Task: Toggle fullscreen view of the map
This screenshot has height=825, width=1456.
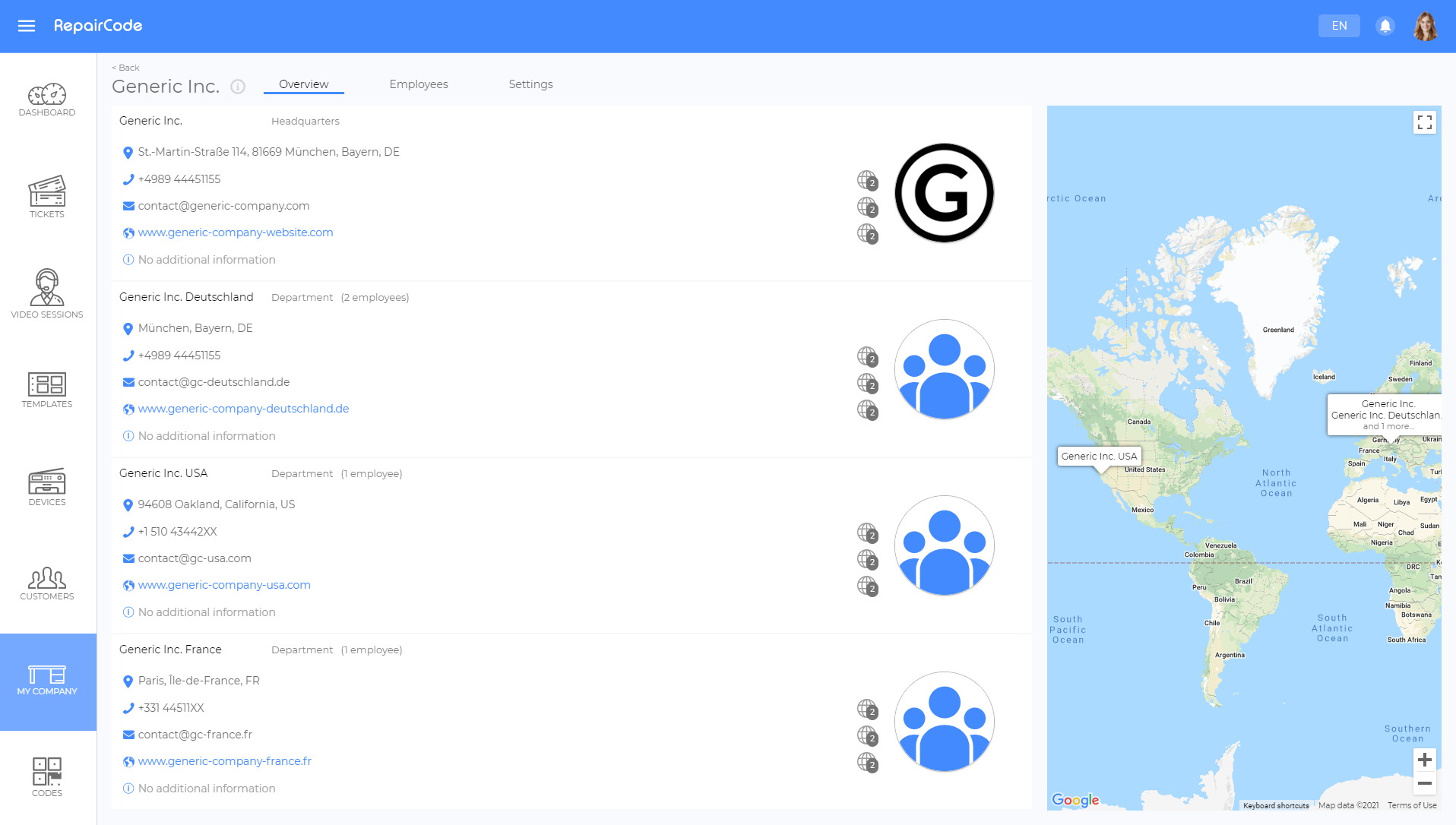Action: (1425, 122)
